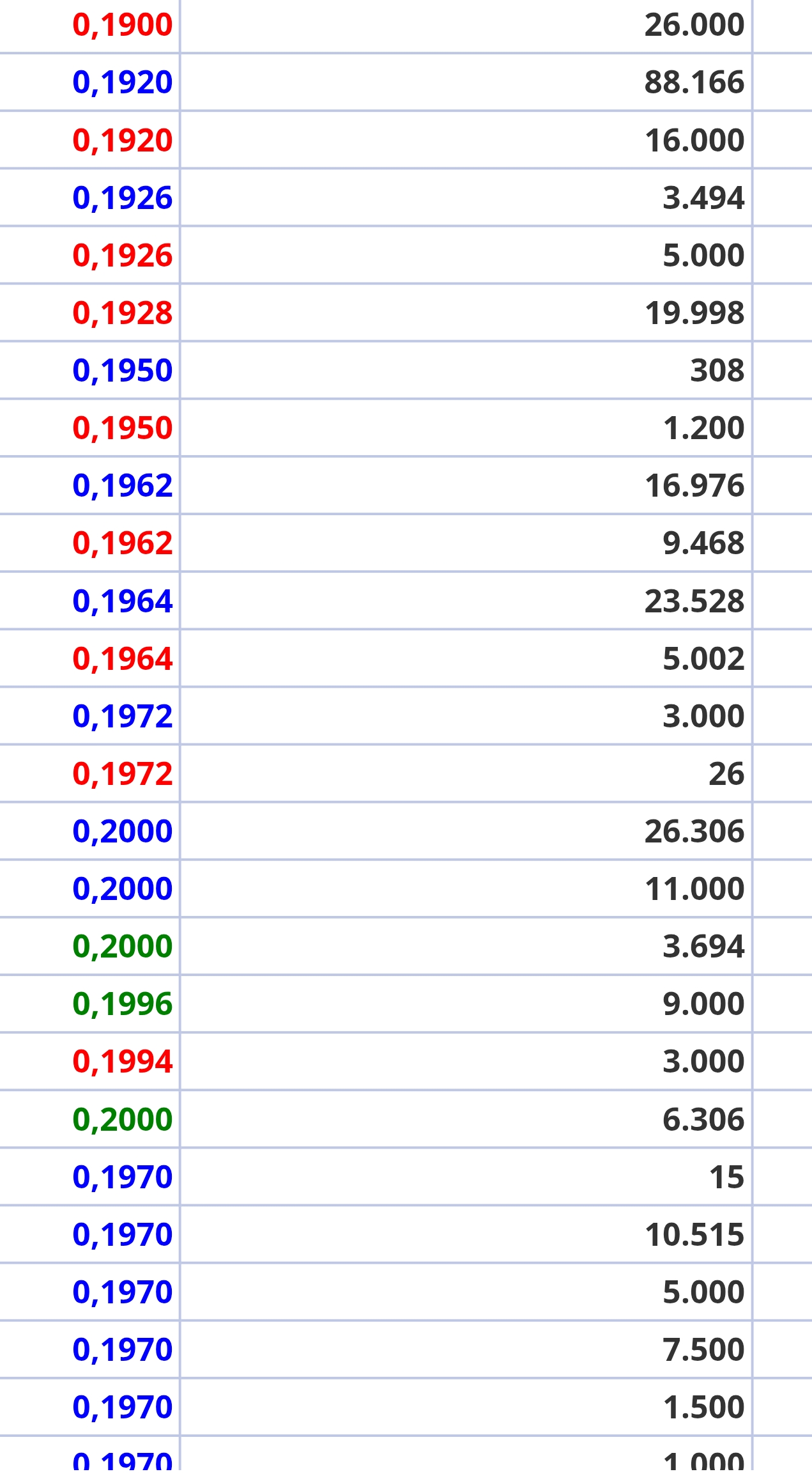Click volume value 6.306
812x1474 pixels.
click(703, 1120)
